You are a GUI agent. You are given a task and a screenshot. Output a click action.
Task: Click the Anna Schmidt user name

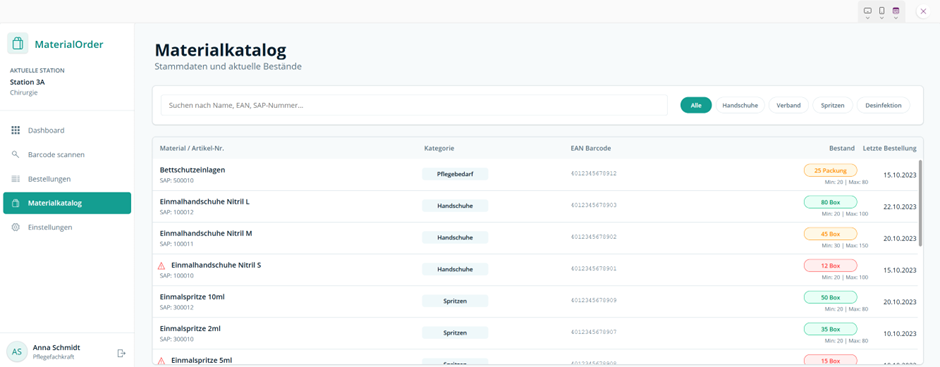pyautogui.click(x=56, y=348)
